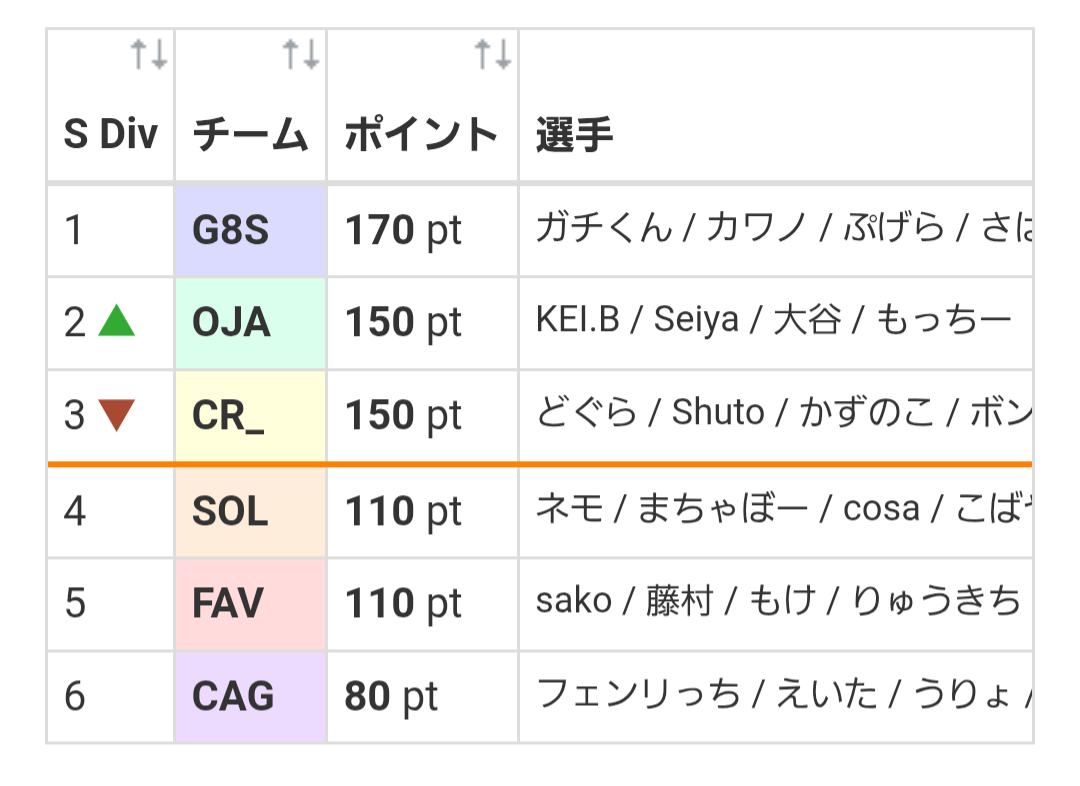Screen dimensions: 1080x786
Task: Click the G8S team cell
Action: coord(250,231)
